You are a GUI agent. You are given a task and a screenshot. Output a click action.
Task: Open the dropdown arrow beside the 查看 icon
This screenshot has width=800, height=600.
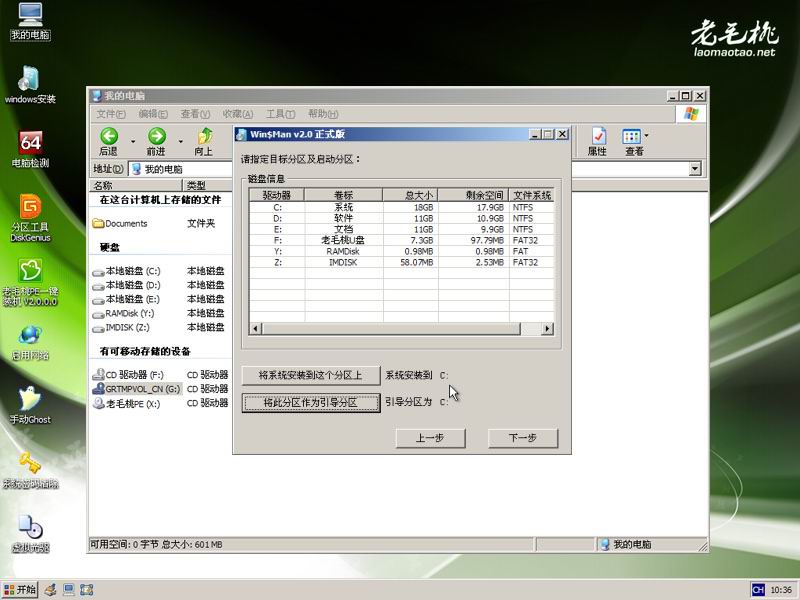pos(646,136)
